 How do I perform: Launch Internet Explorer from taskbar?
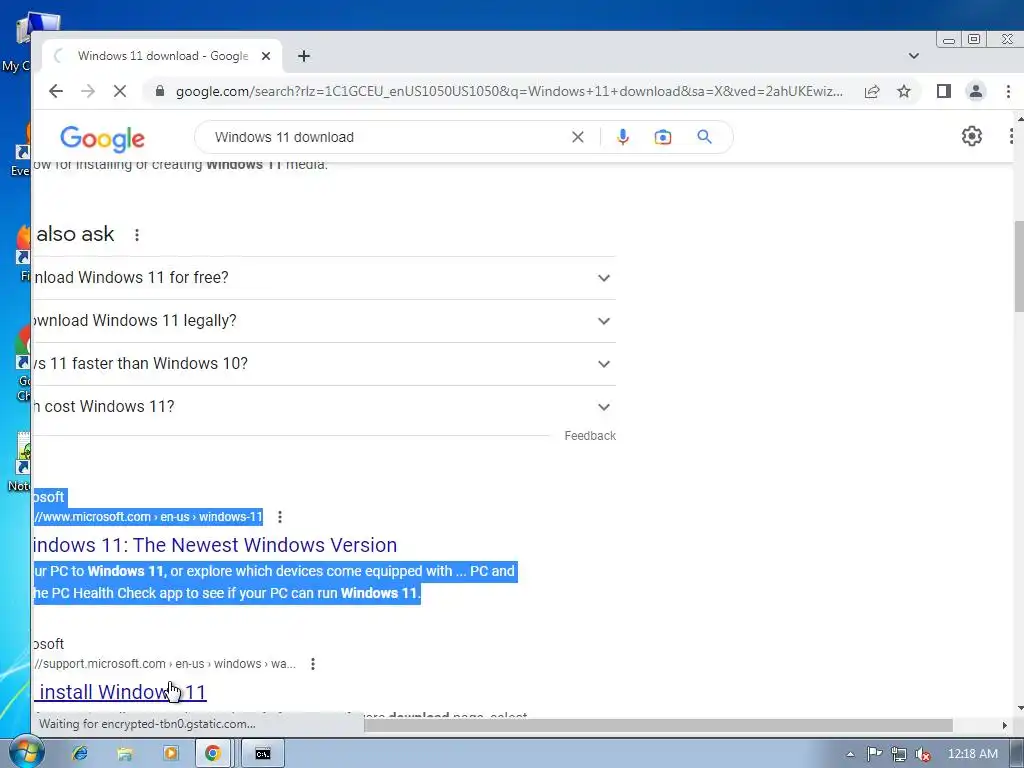tap(80, 753)
